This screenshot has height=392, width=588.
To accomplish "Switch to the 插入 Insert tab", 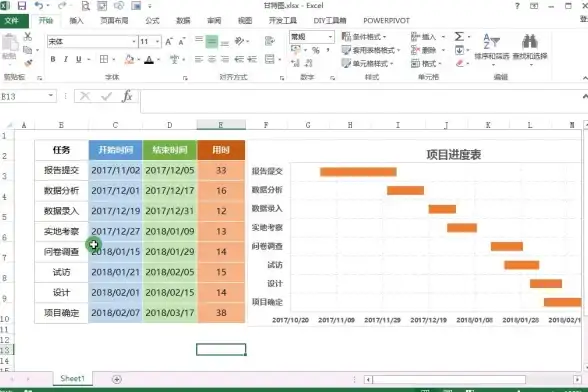I will coord(76,21).
